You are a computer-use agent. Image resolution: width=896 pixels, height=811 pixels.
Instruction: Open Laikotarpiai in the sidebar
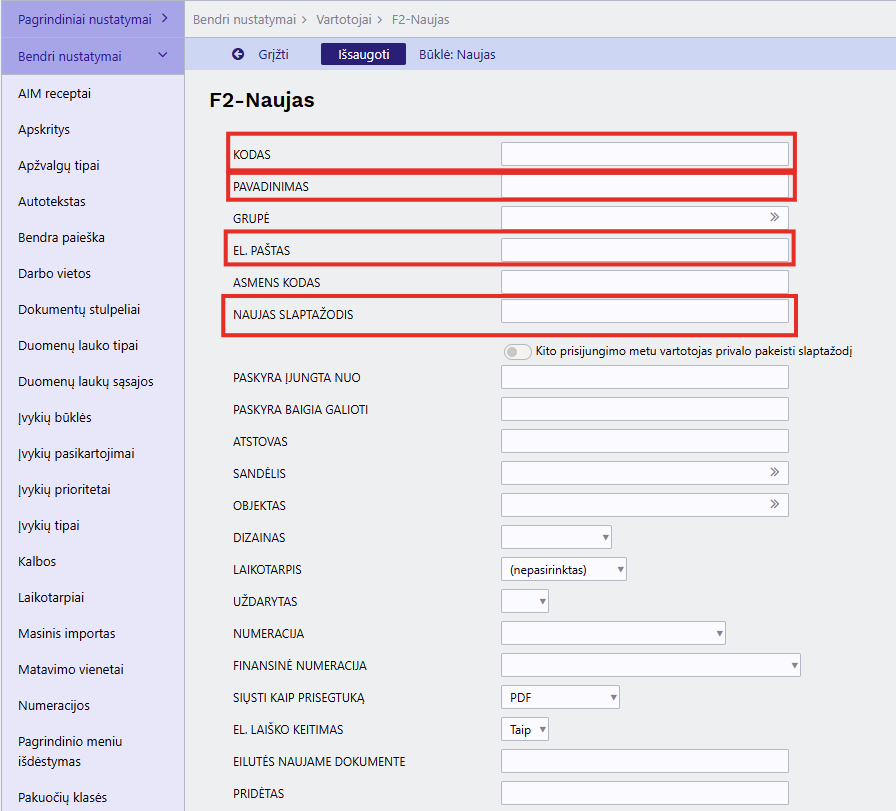tap(51, 598)
